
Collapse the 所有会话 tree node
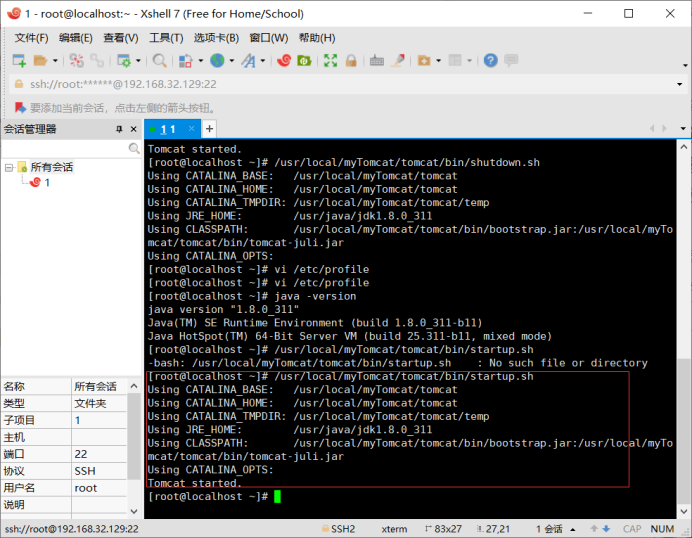(8, 167)
